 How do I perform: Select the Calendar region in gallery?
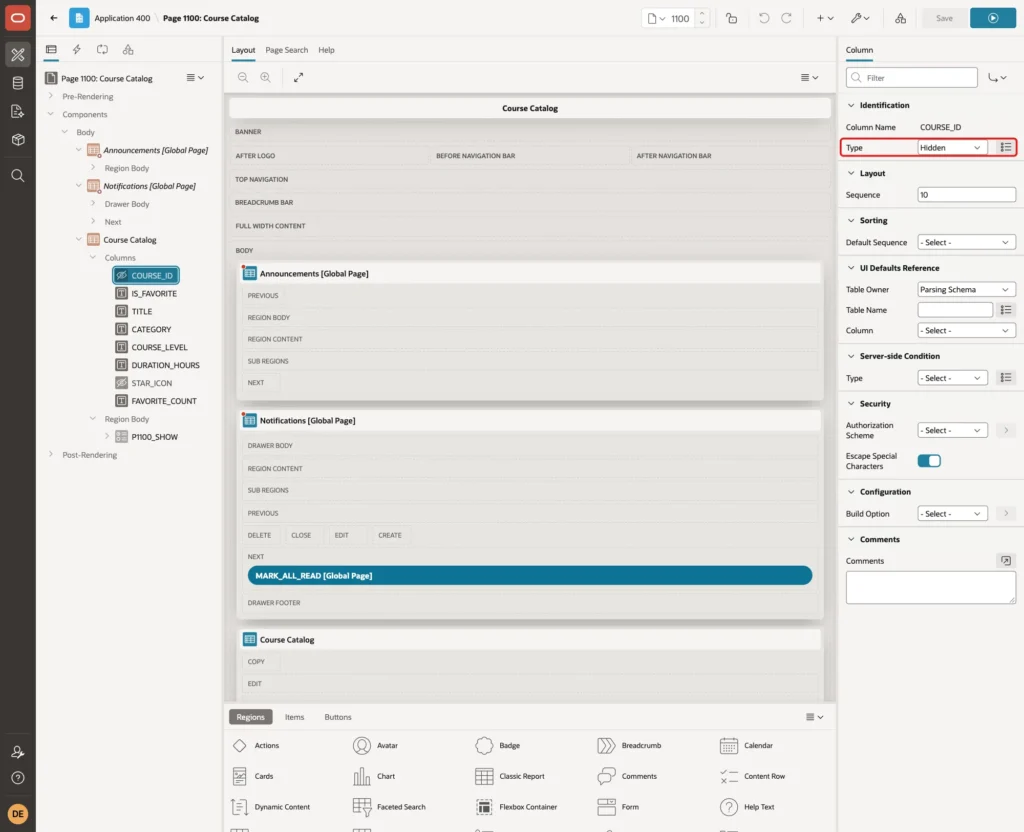click(746, 745)
